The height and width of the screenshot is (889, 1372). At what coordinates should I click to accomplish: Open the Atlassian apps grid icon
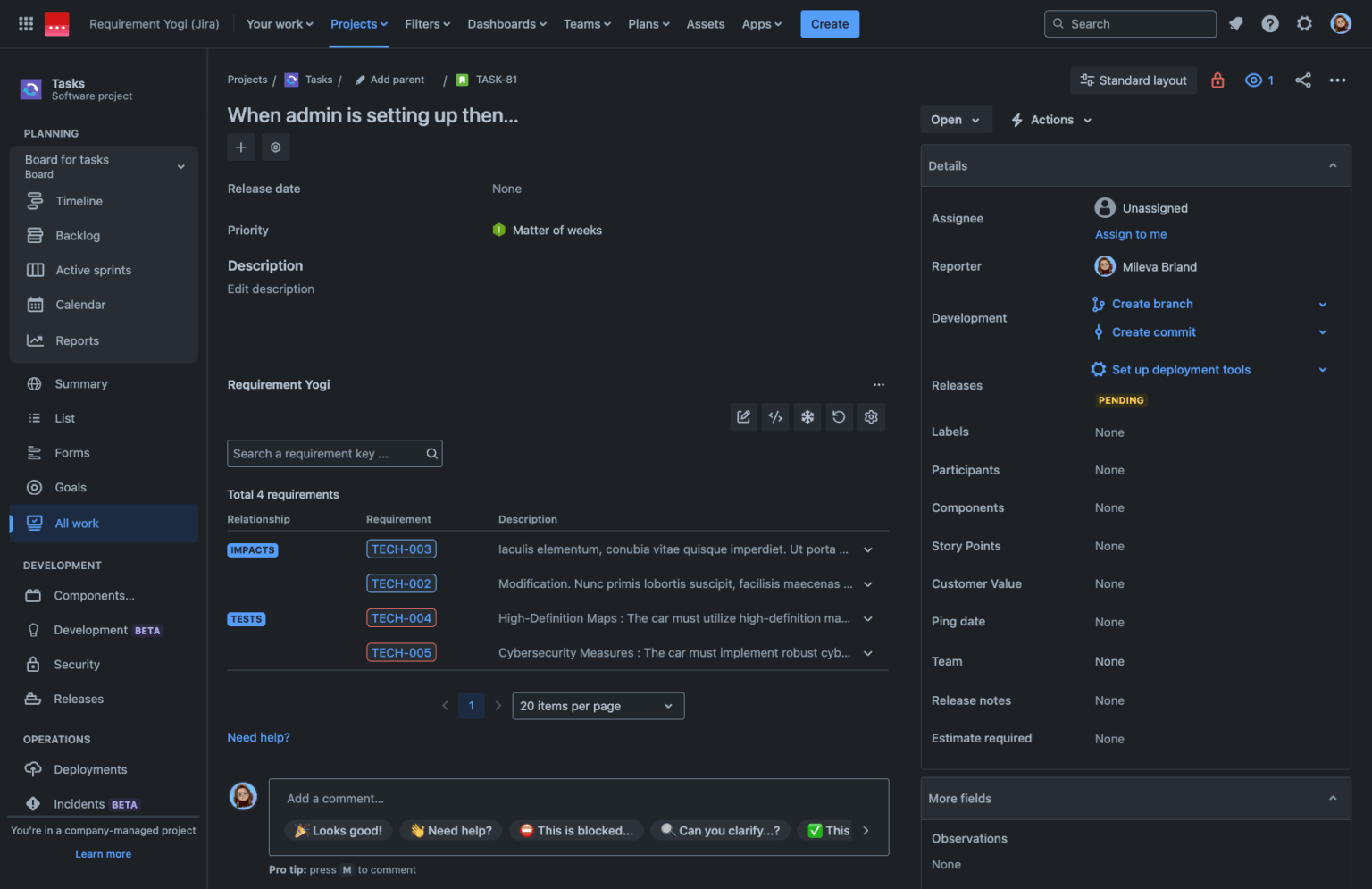point(25,23)
